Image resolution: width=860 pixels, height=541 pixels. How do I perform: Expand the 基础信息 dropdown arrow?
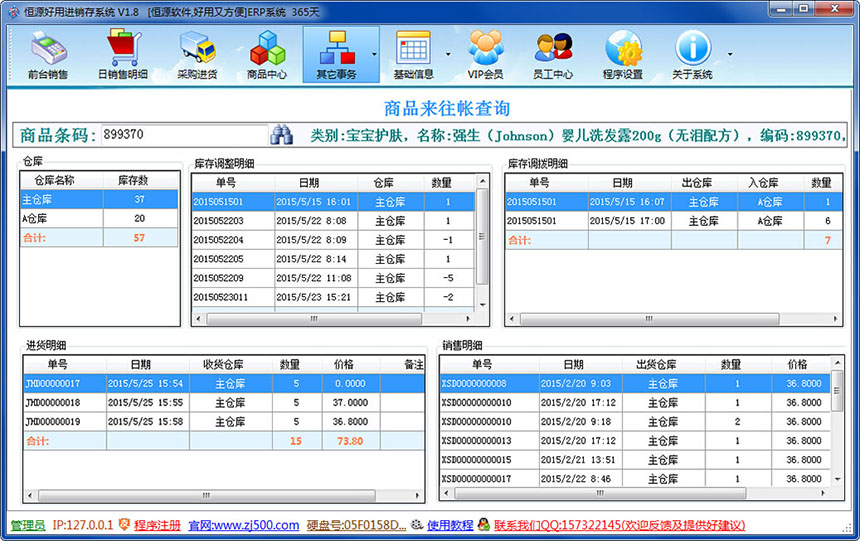[x=448, y=54]
